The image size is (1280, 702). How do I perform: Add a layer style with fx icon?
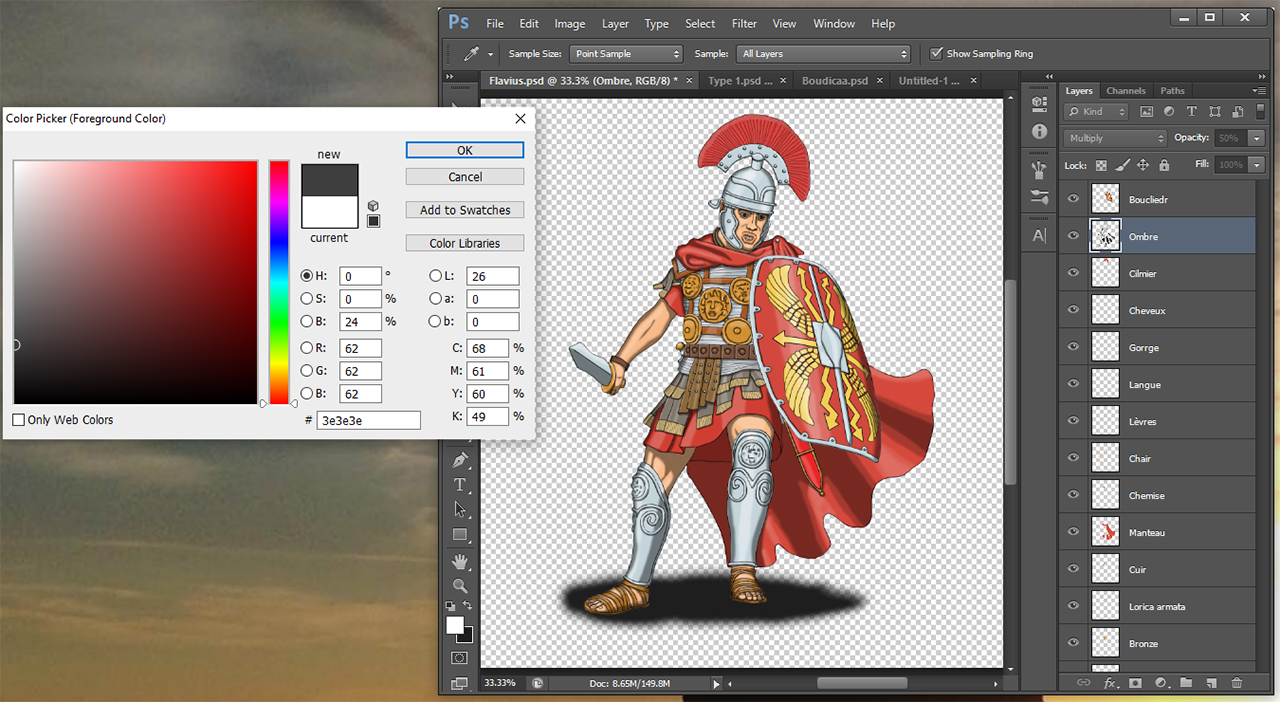point(1109,683)
